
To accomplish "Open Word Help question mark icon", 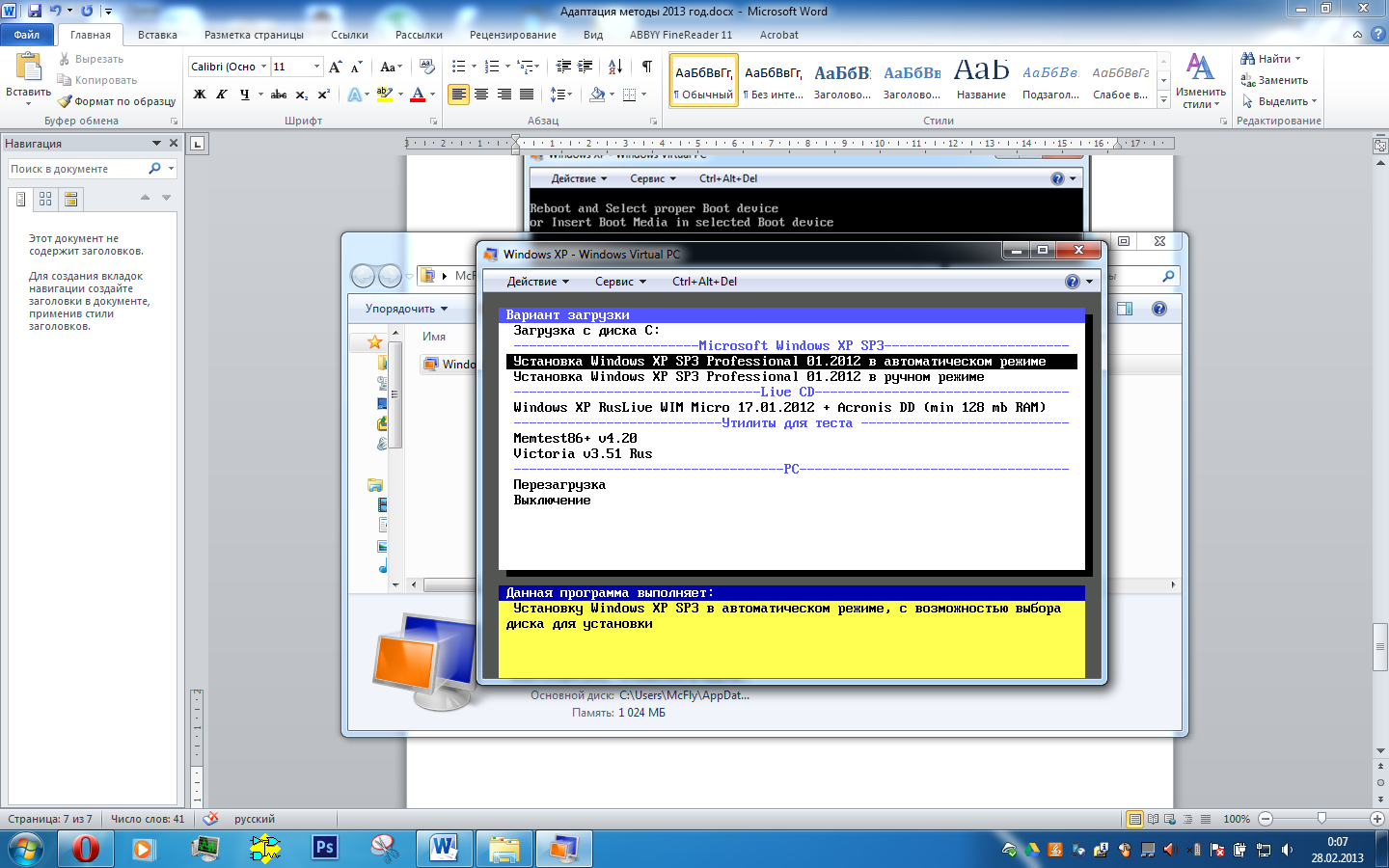I will [1378, 34].
